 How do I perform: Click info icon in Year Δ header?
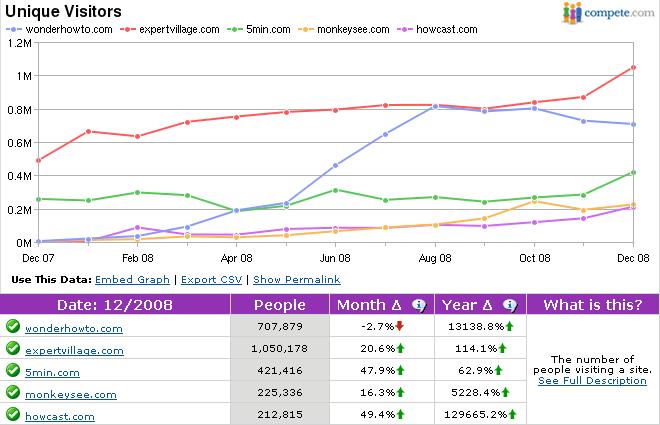pyautogui.click(x=510, y=306)
